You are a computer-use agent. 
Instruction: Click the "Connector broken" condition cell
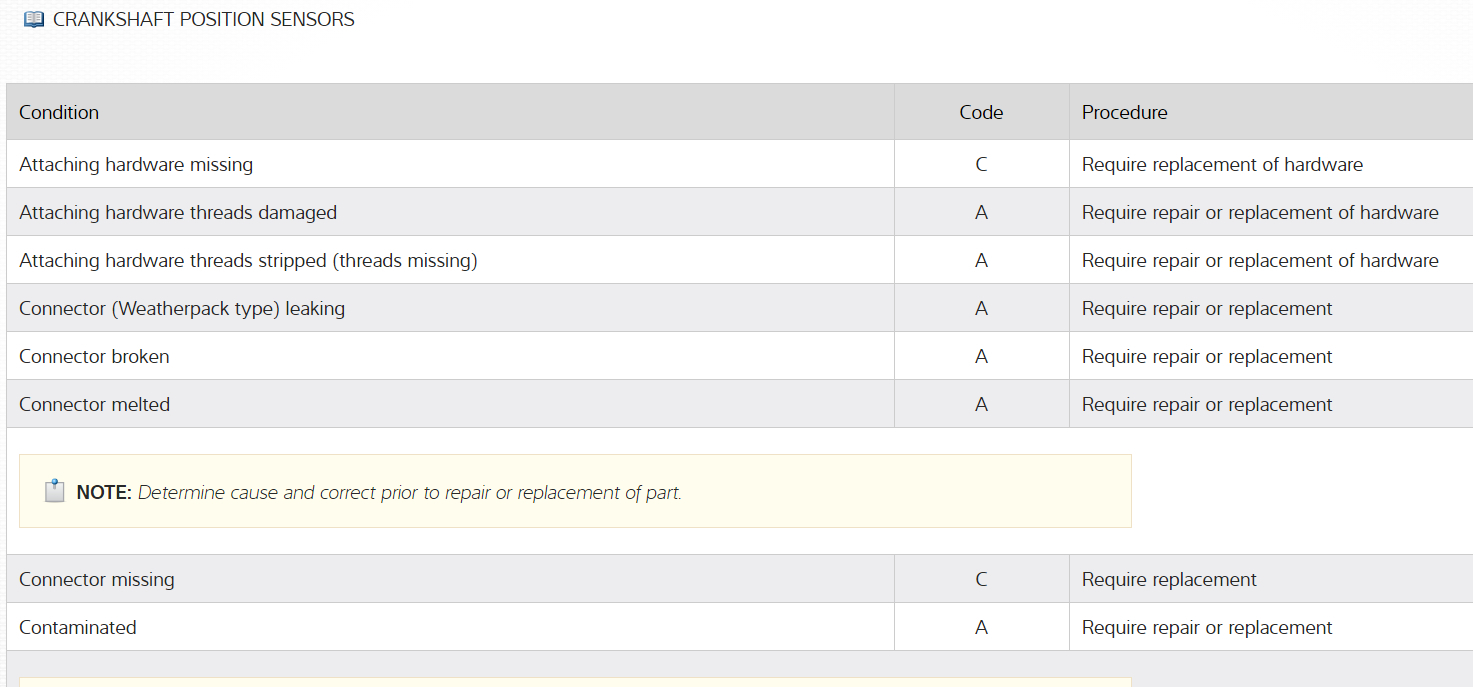tap(94, 357)
